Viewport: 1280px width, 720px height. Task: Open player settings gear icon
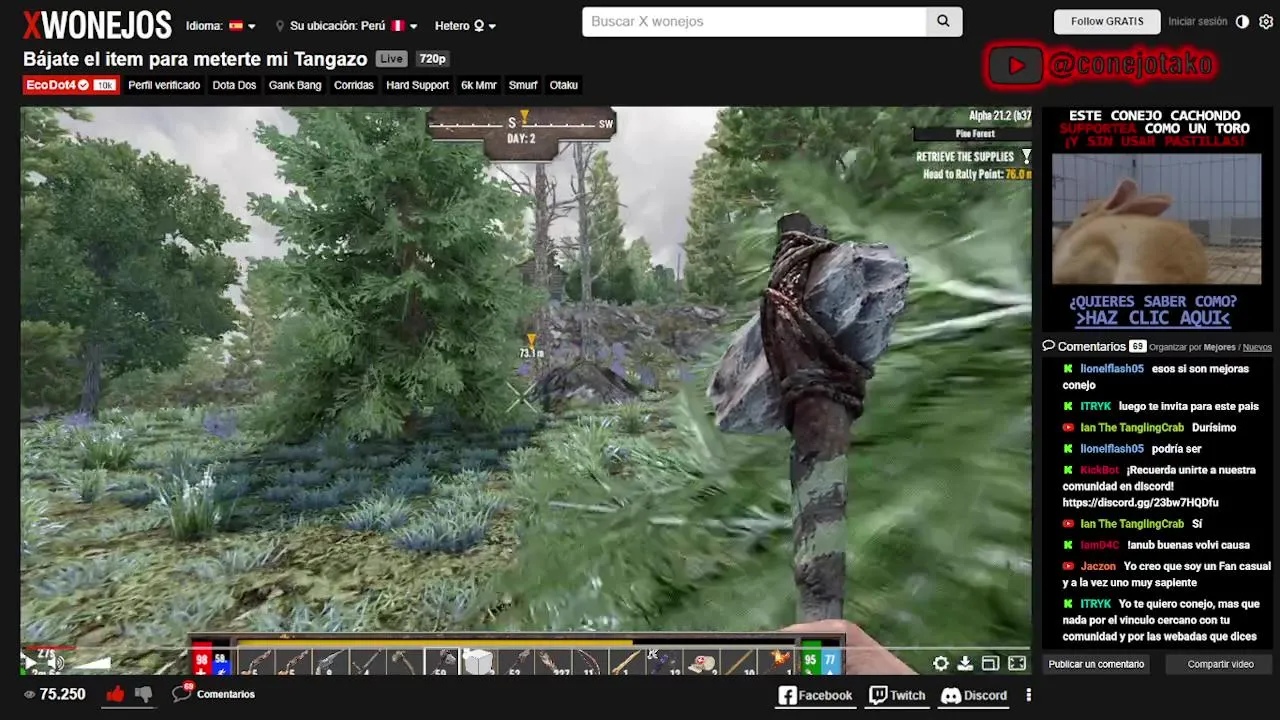tap(941, 663)
